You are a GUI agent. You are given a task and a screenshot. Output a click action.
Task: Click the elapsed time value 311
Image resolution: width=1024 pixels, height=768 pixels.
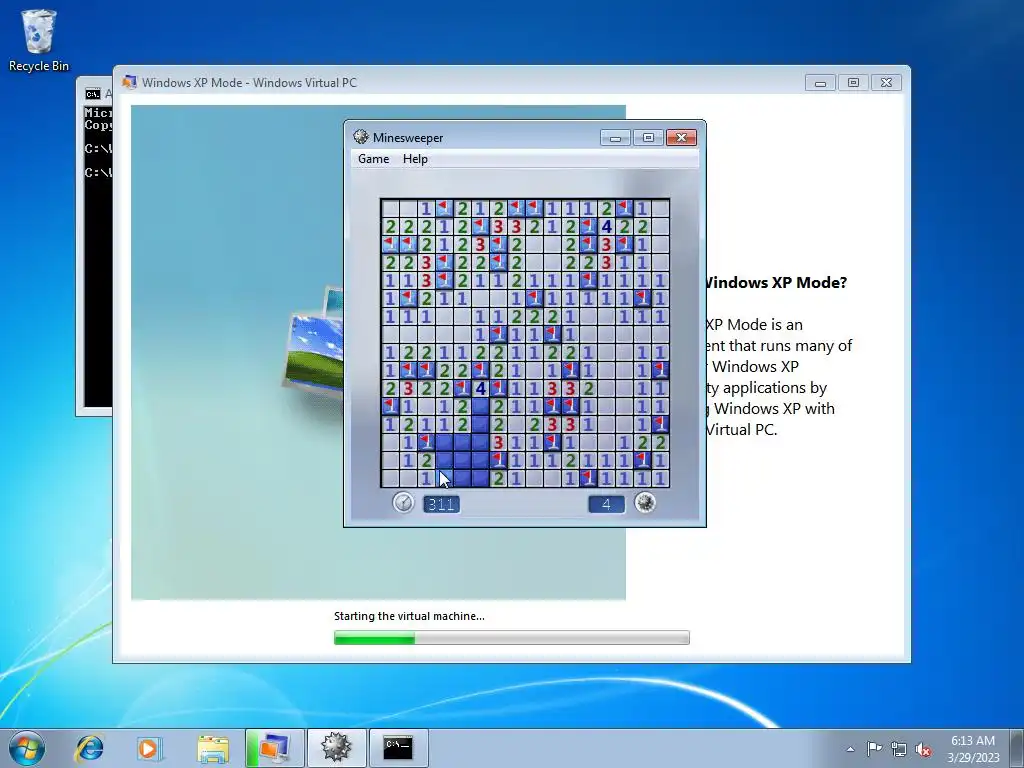tap(441, 504)
